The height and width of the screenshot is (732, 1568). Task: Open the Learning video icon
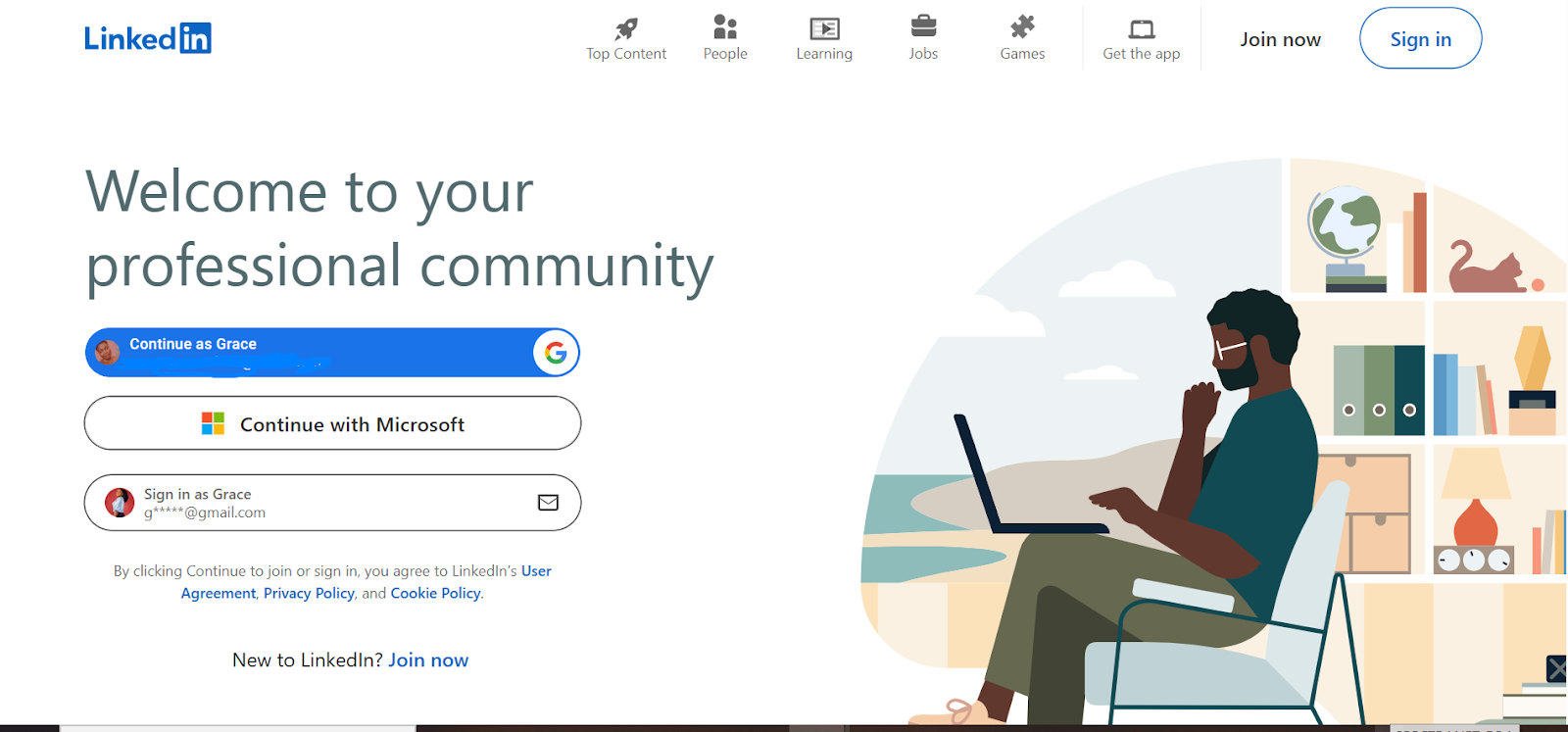(824, 28)
